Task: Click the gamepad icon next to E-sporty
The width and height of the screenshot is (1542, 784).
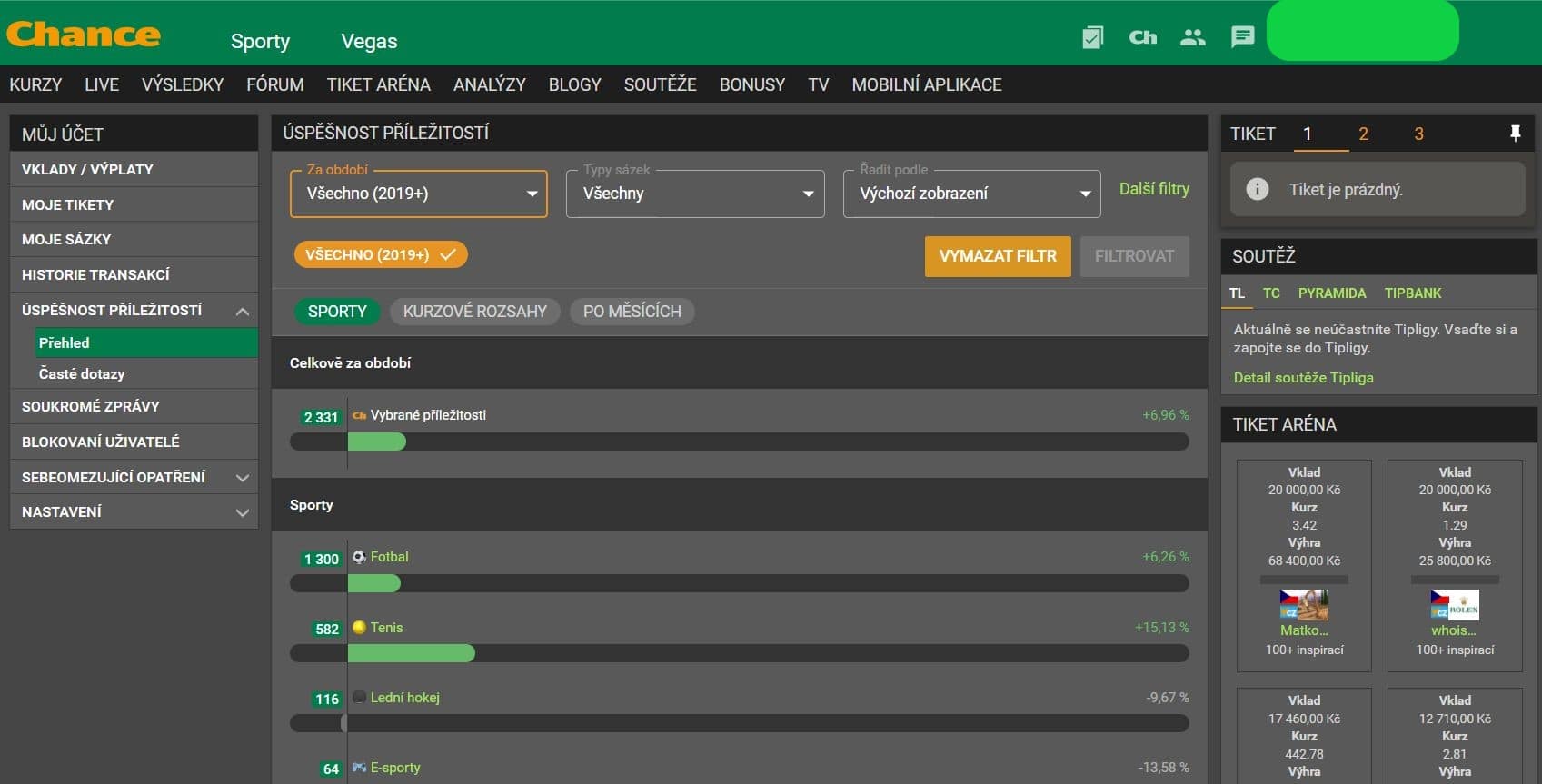Action: [x=360, y=768]
